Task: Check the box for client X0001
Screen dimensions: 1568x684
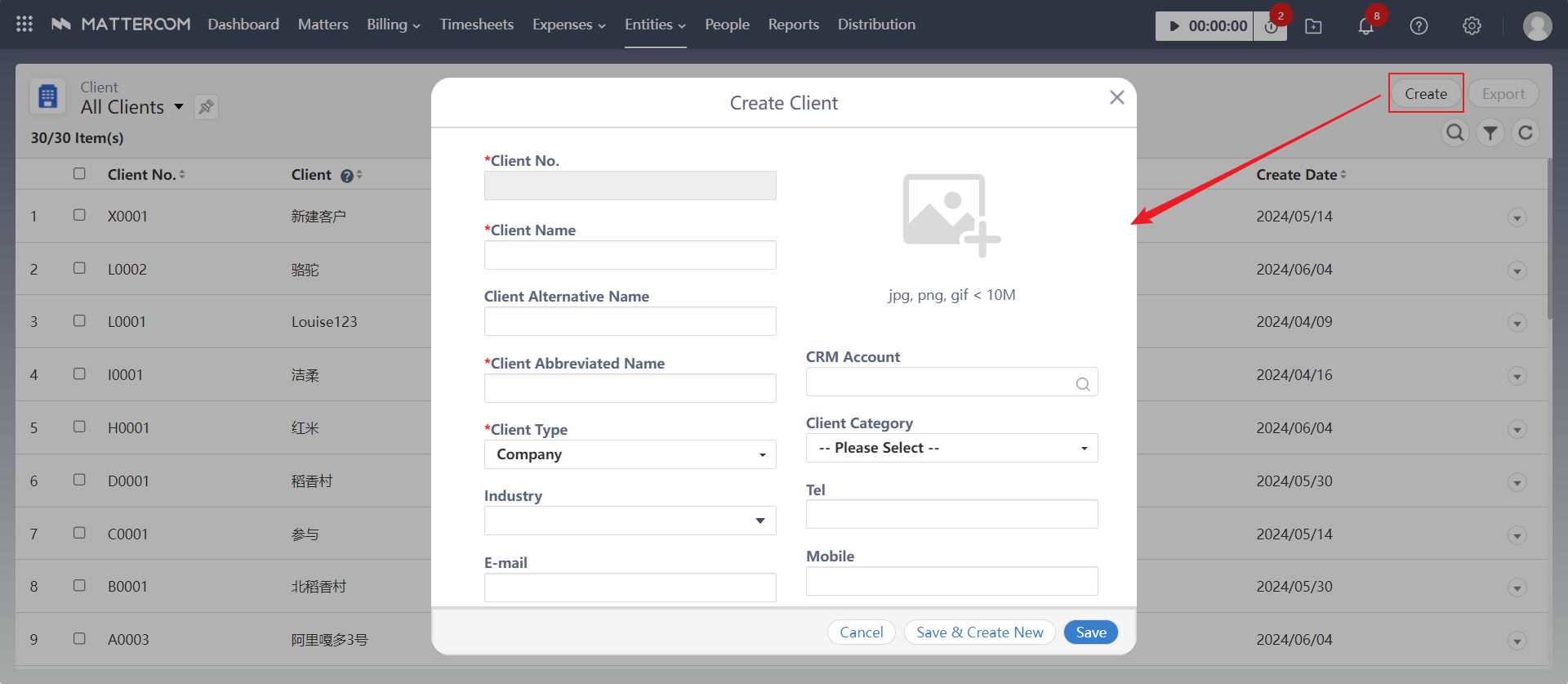Action: click(79, 215)
